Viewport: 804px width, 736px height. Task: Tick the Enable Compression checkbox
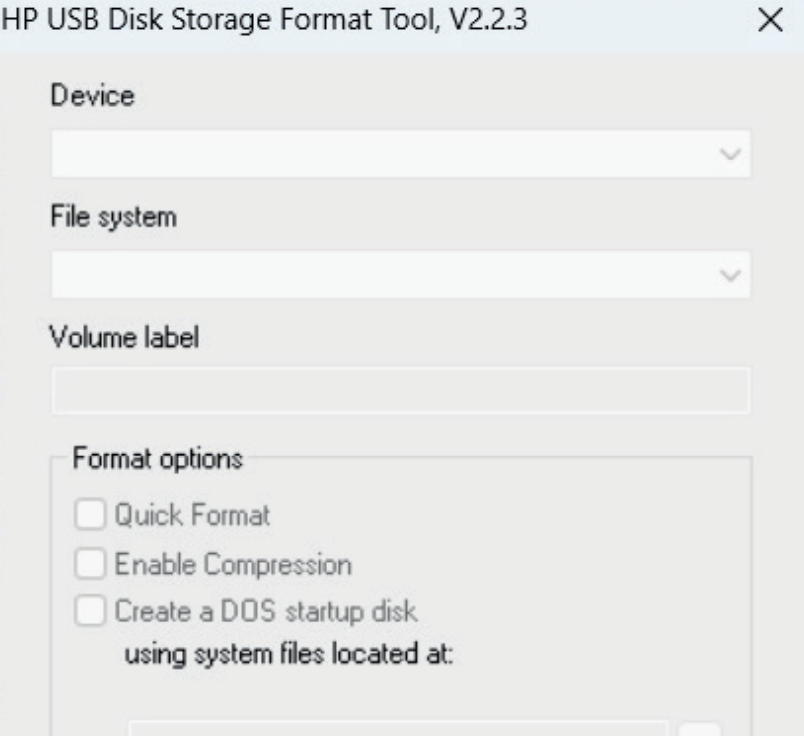click(x=91, y=564)
